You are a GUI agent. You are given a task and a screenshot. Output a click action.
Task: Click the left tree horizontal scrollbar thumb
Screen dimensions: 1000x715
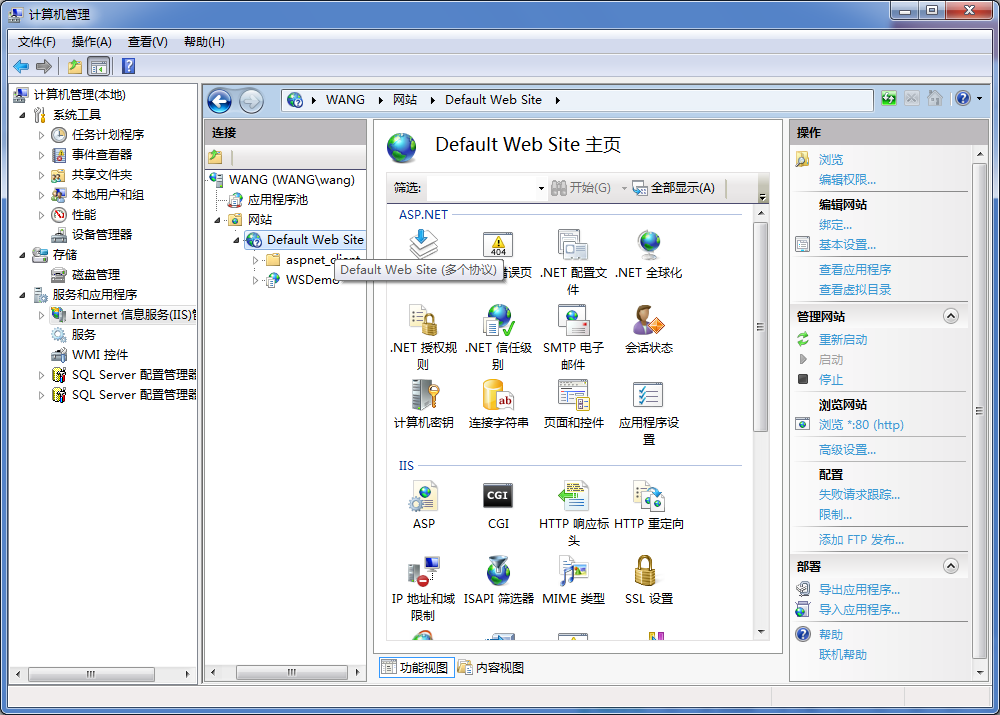91,674
